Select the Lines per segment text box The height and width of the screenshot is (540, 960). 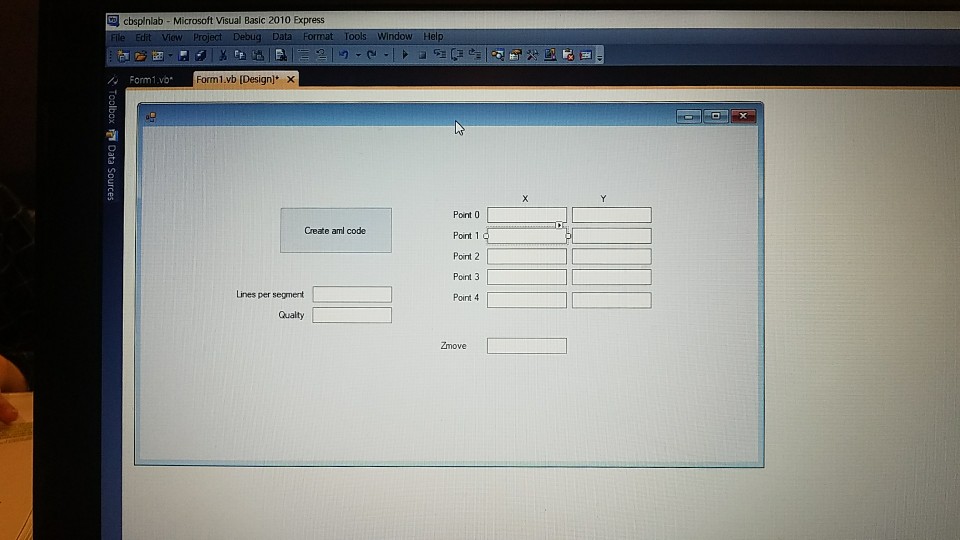352,294
